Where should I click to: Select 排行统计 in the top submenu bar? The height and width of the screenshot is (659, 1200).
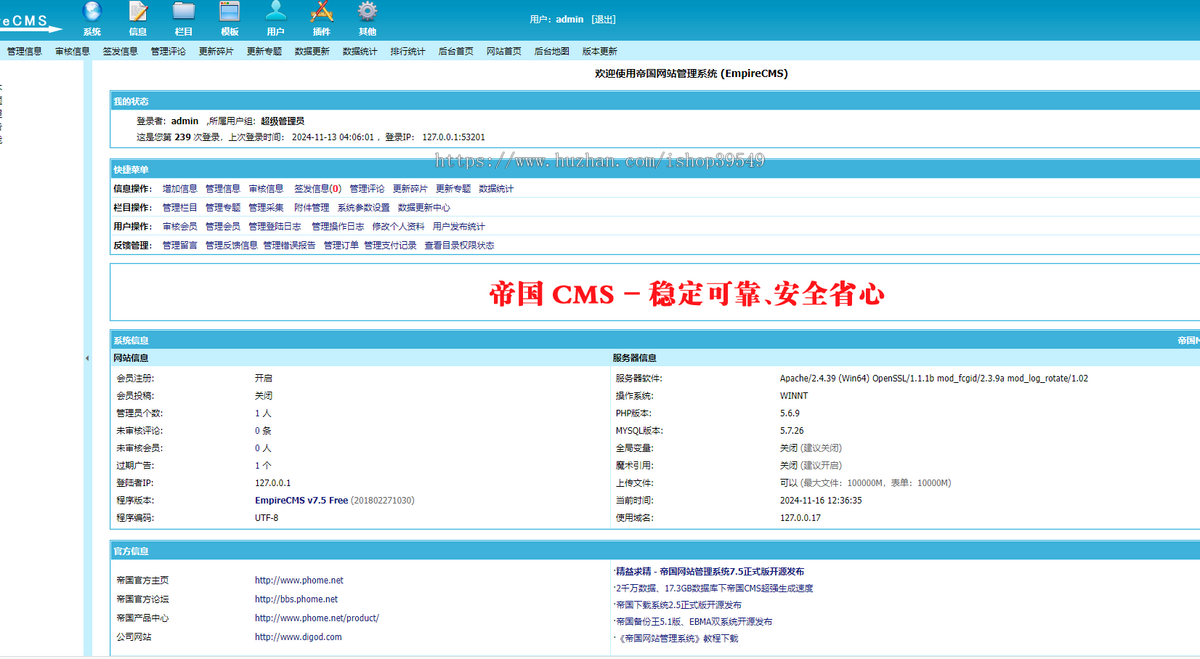point(408,51)
